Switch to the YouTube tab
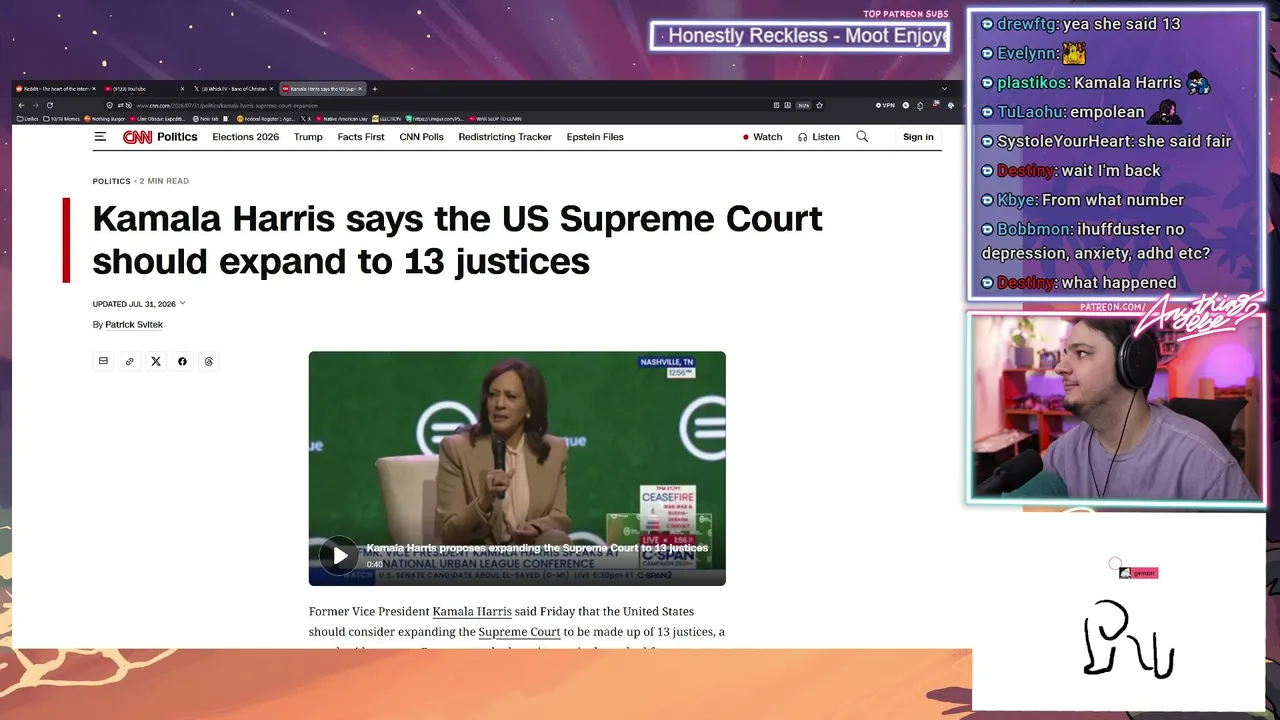The height and width of the screenshot is (720, 1280). tap(144, 89)
